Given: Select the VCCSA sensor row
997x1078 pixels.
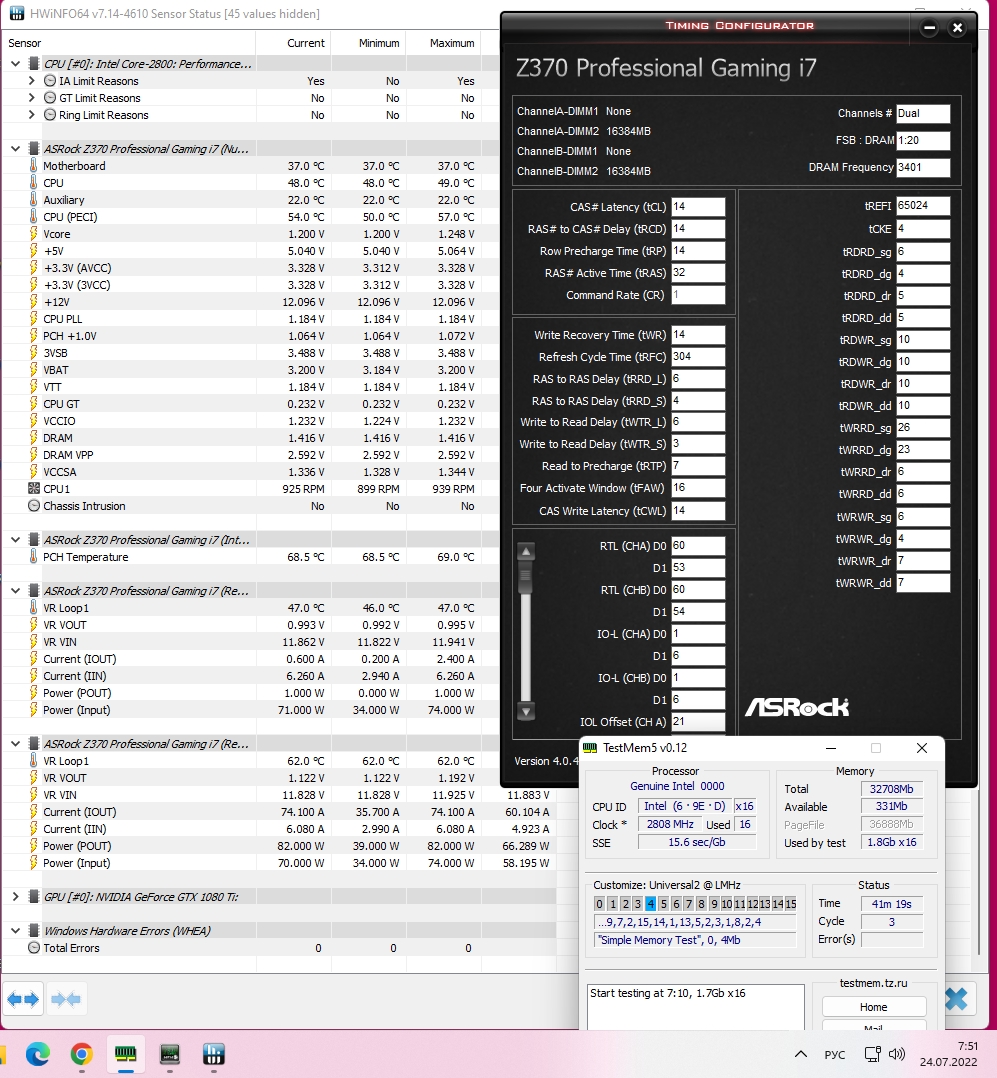Looking at the screenshot, I should coord(250,472).
